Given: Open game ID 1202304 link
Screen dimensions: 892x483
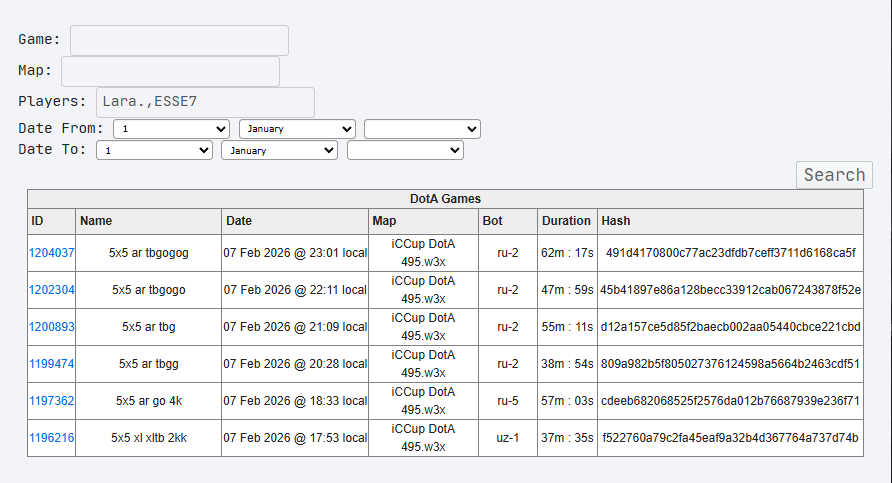Looking at the screenshot, I should pyautogui.click(x=52, y=290).
